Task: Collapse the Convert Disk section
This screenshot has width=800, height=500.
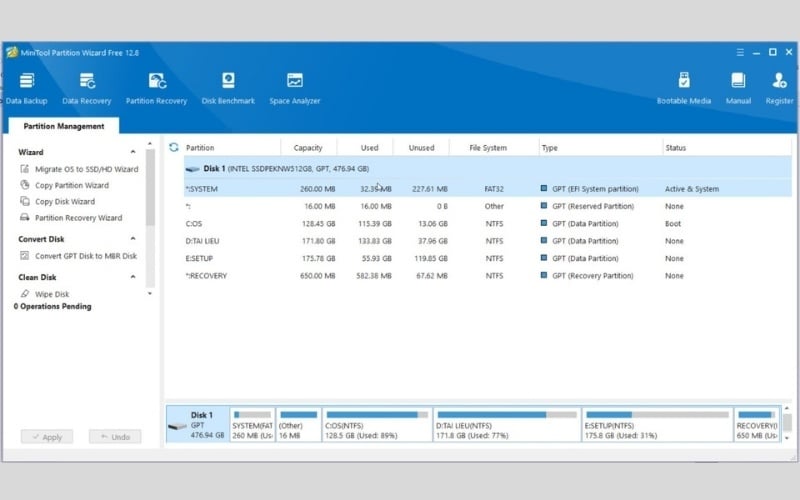Action: pos(134,240)
